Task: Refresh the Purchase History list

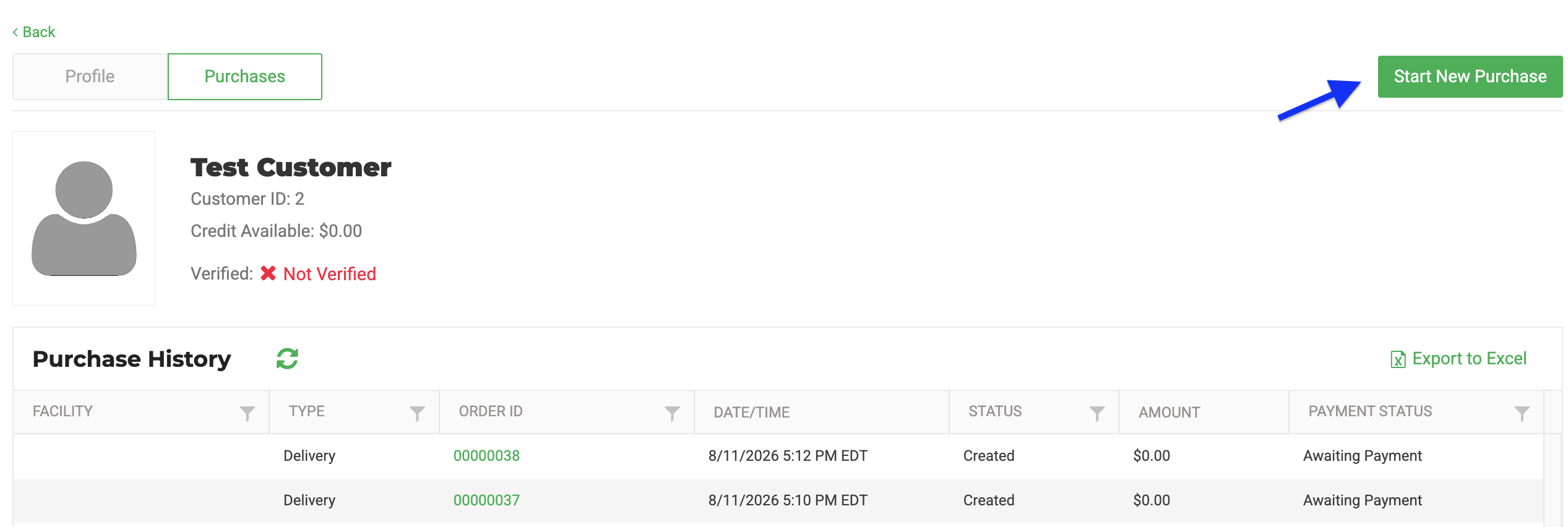Action: 287,358
